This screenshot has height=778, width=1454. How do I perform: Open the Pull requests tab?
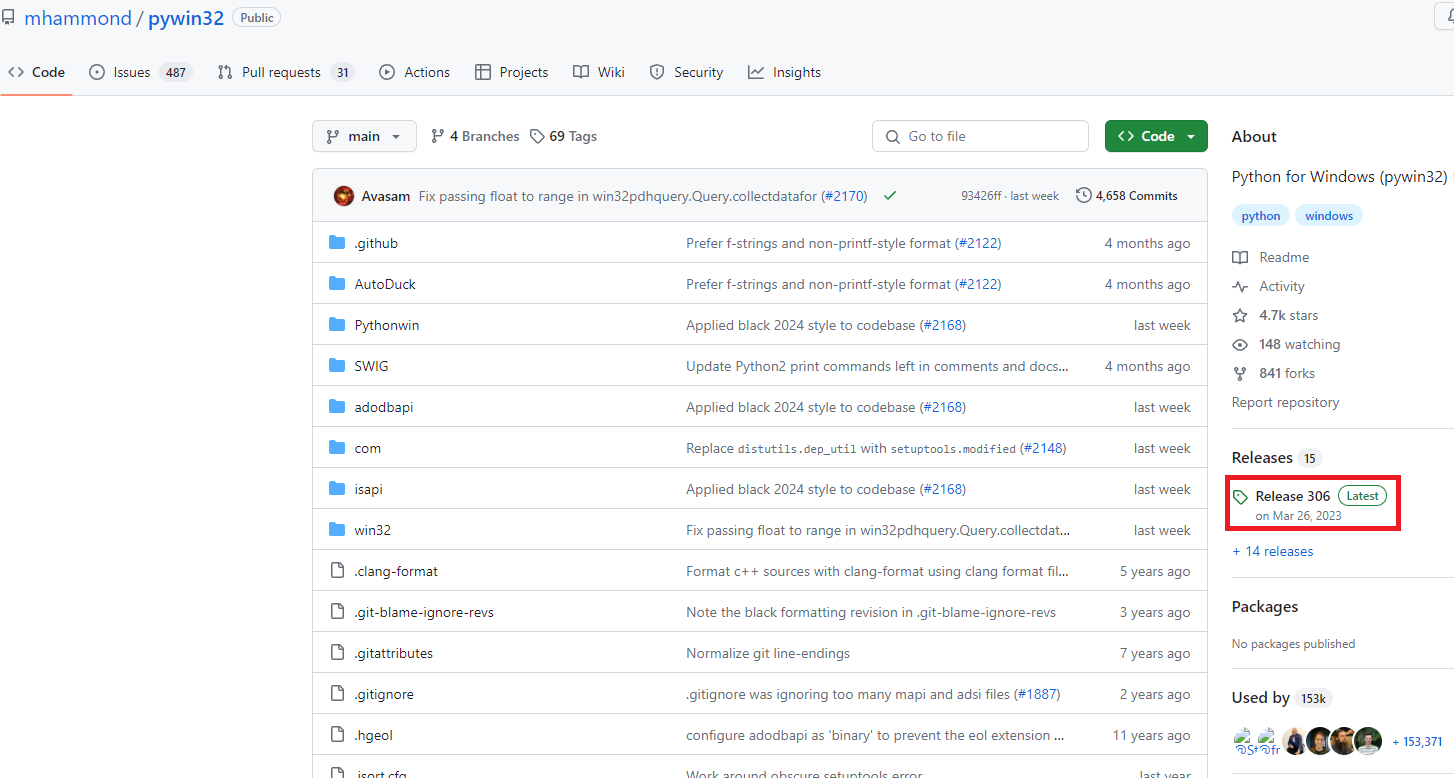[286, 72]
